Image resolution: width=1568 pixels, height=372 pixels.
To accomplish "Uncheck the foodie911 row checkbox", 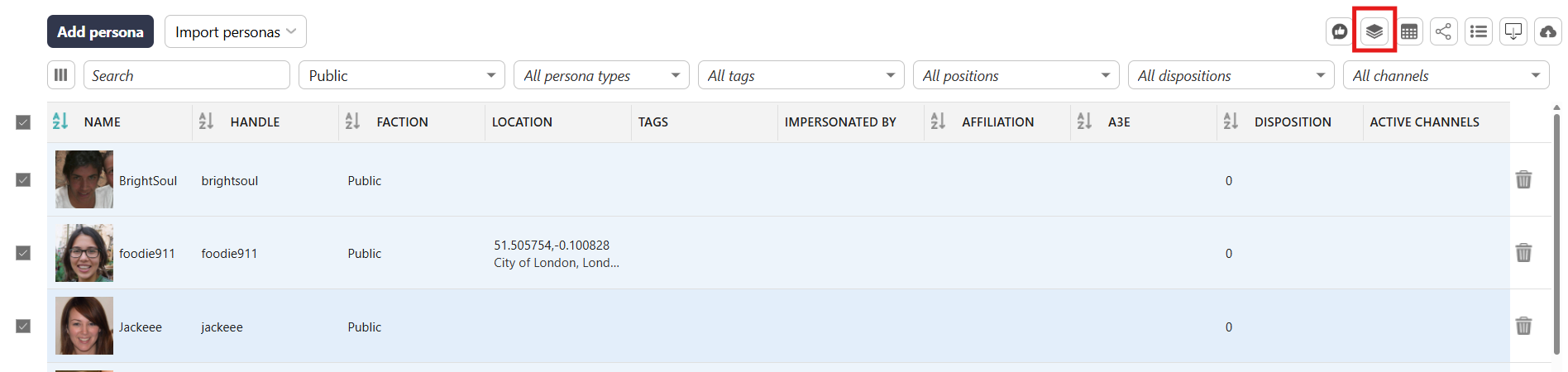I will click(23, 253).
